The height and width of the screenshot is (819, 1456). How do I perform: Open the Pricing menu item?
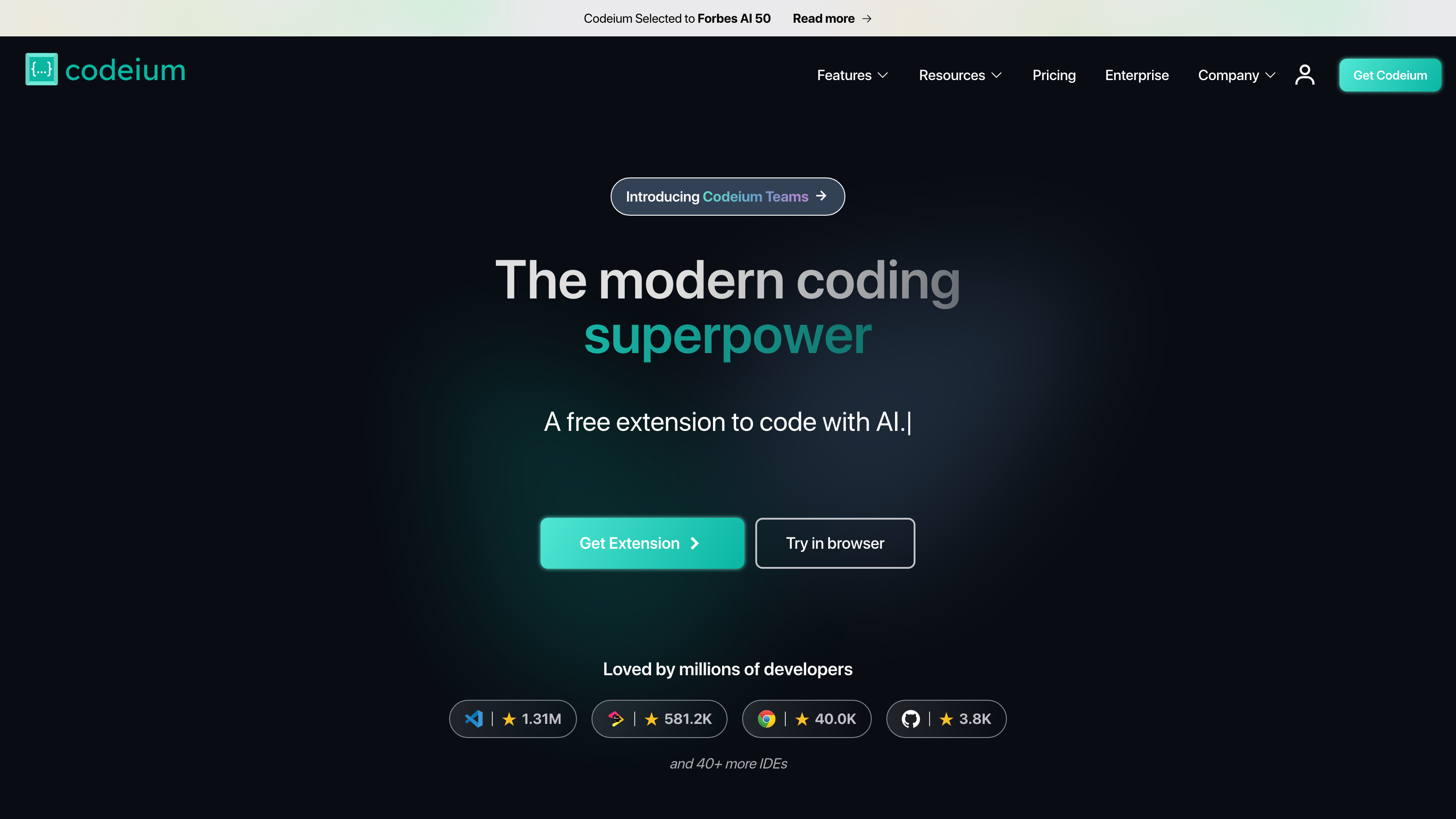(1054, 75)
